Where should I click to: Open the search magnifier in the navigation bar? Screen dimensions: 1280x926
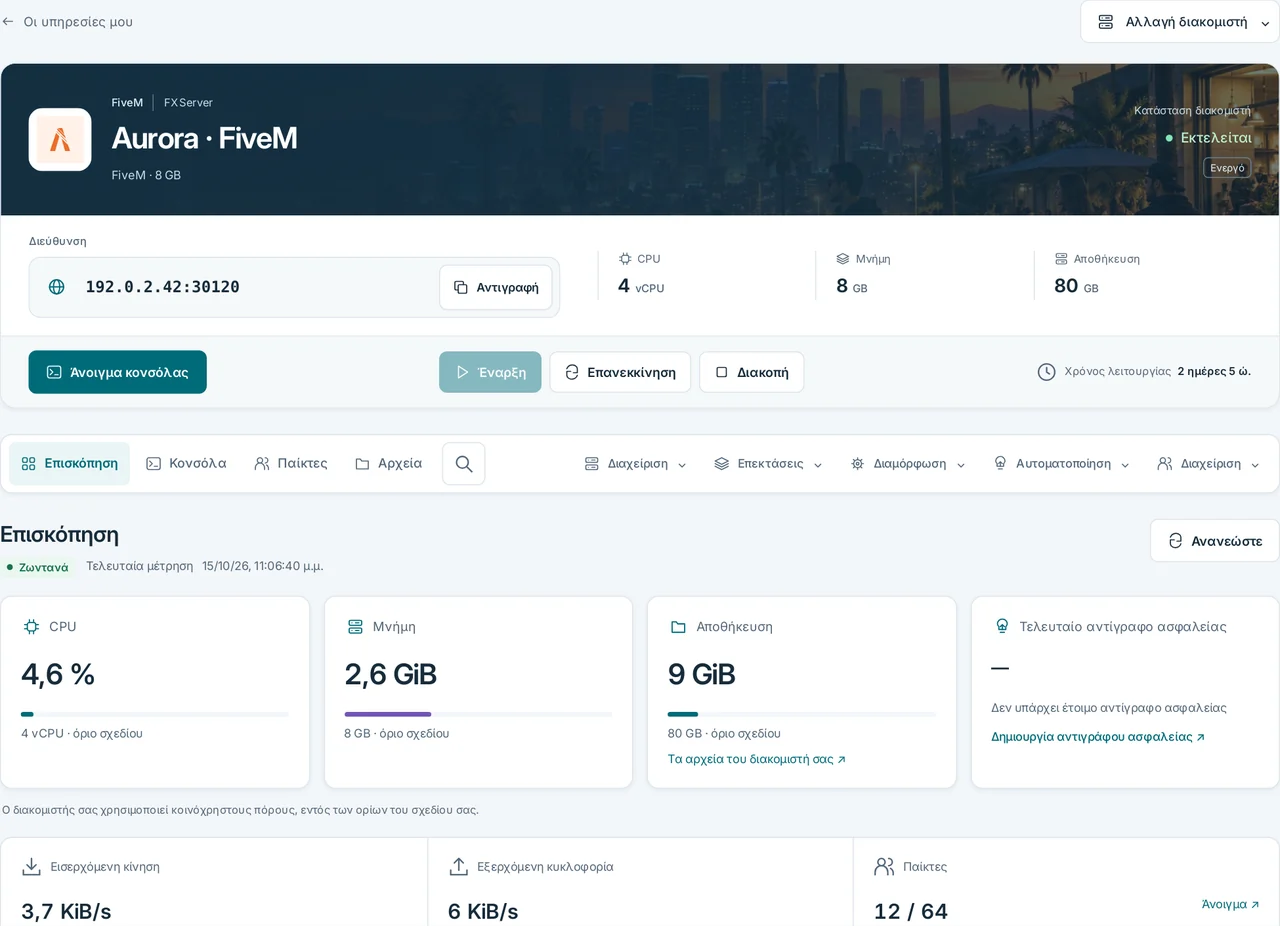(464, 464)
